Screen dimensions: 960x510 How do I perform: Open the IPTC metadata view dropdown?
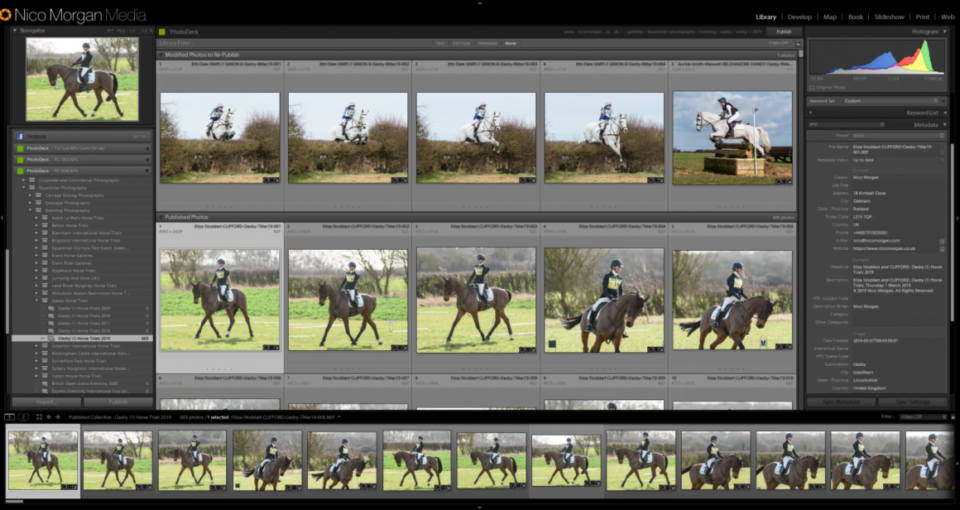[847, 124]
